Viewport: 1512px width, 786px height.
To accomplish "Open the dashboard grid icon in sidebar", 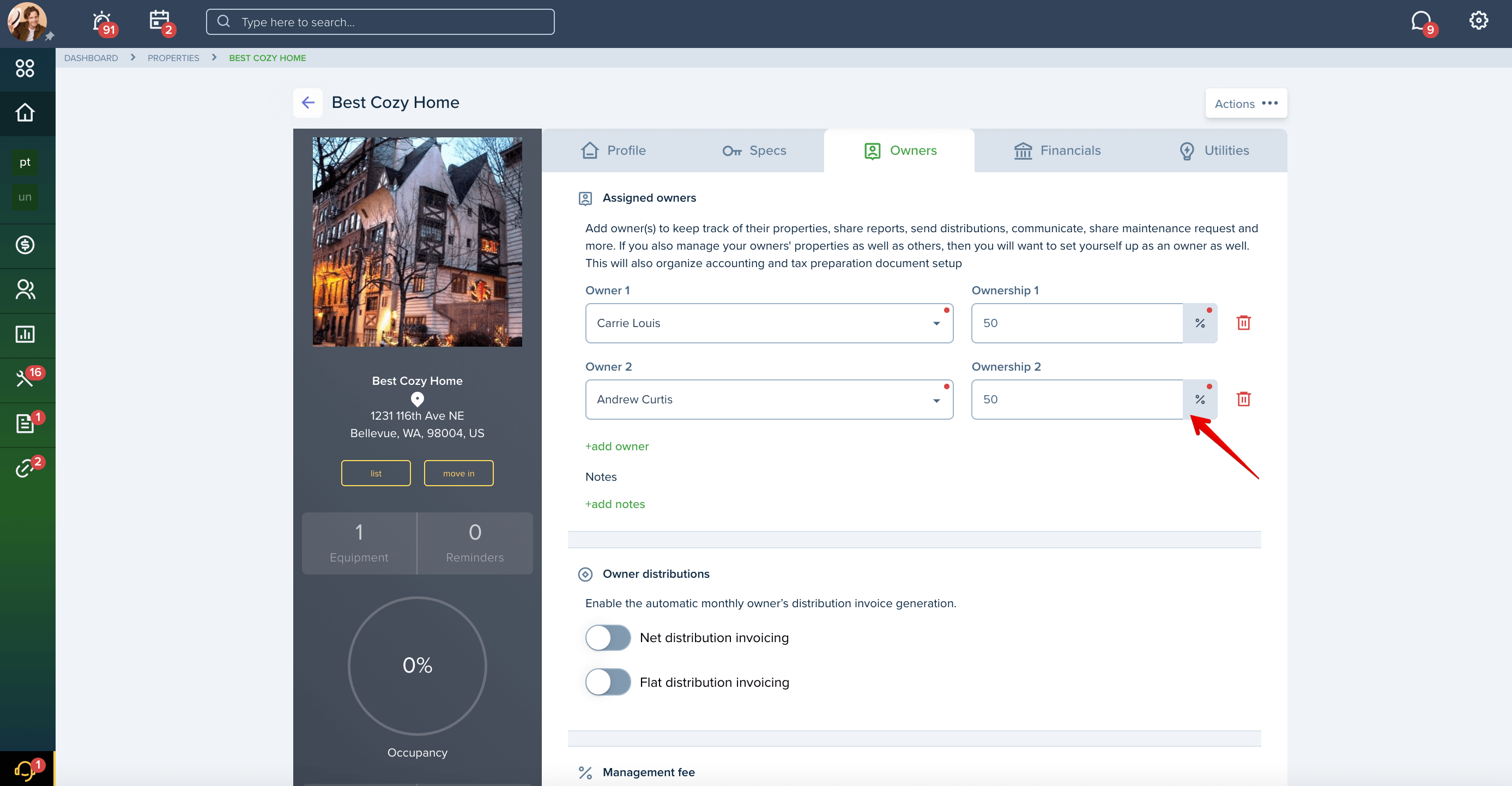I will tap(25, 68).
